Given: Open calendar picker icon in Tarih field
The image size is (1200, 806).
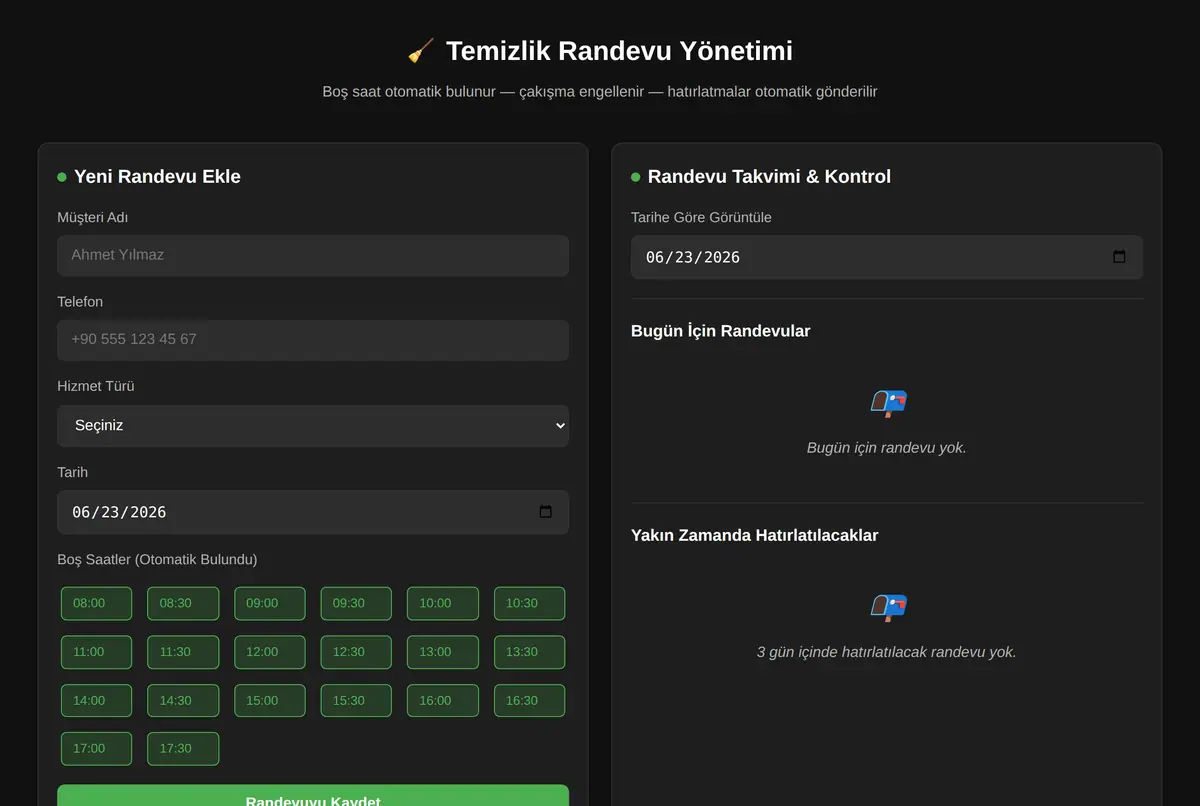Looking at the screenshot, I should [545, 512].
